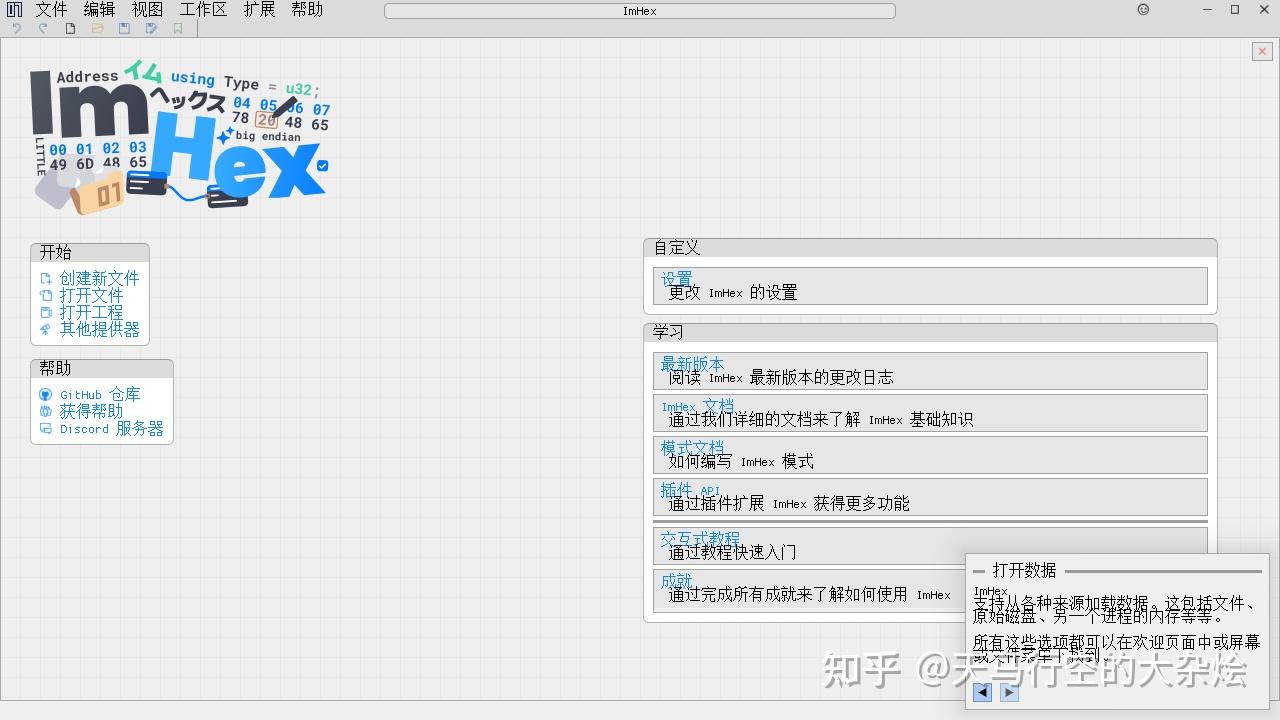Viewport: 1280px width, 720px height.
Task: Click the Discord icon in the 帮助 panel
Action: click(45, 429)
